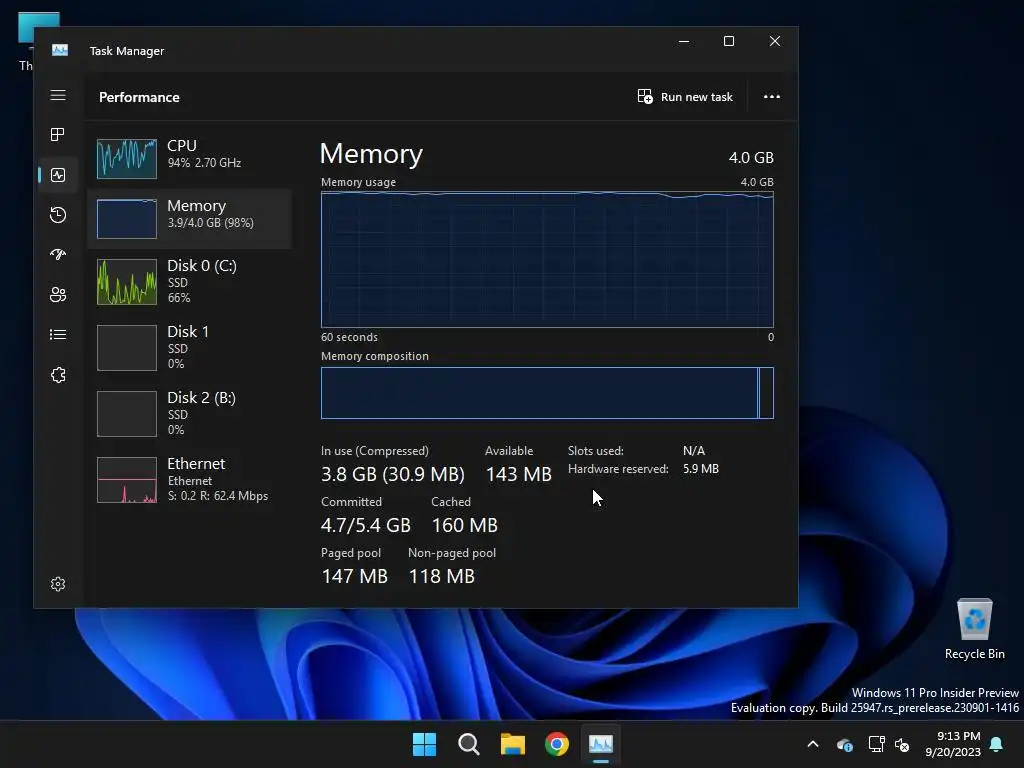This screenshot has width=1024, height=768.
Task: Click the "118 MB" non-paged pool value
Action: pos(441,576)
